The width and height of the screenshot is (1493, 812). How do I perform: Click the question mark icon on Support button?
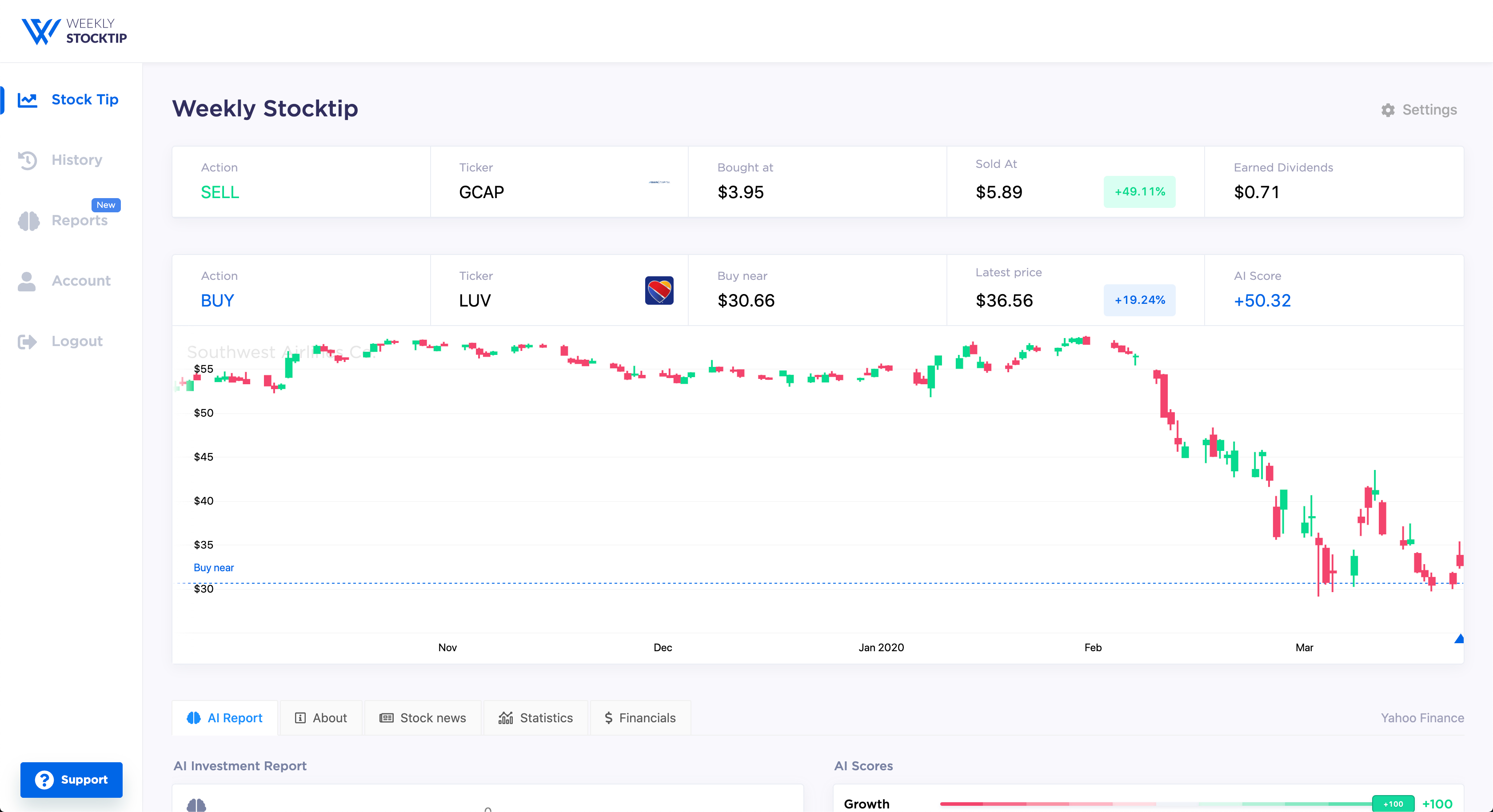pyautogui.click(x=45, y=780)
